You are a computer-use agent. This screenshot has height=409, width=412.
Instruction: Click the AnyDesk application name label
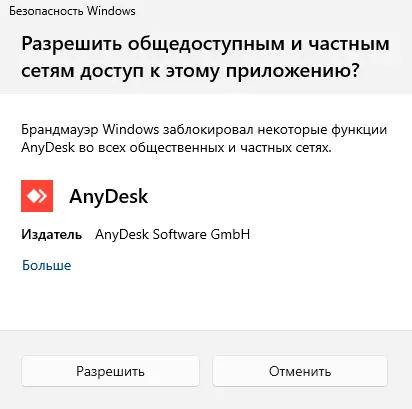click(109, 197)
